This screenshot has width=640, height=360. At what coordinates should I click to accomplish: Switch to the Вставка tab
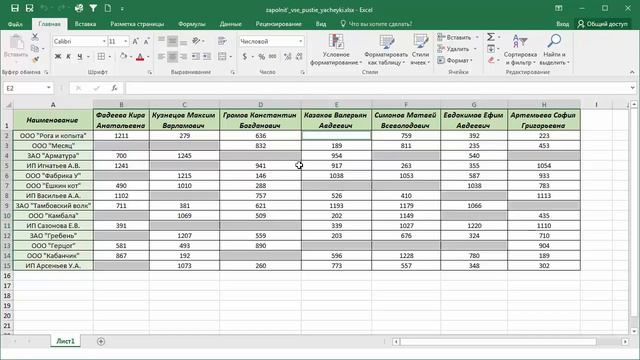click(x=85, y=24)
